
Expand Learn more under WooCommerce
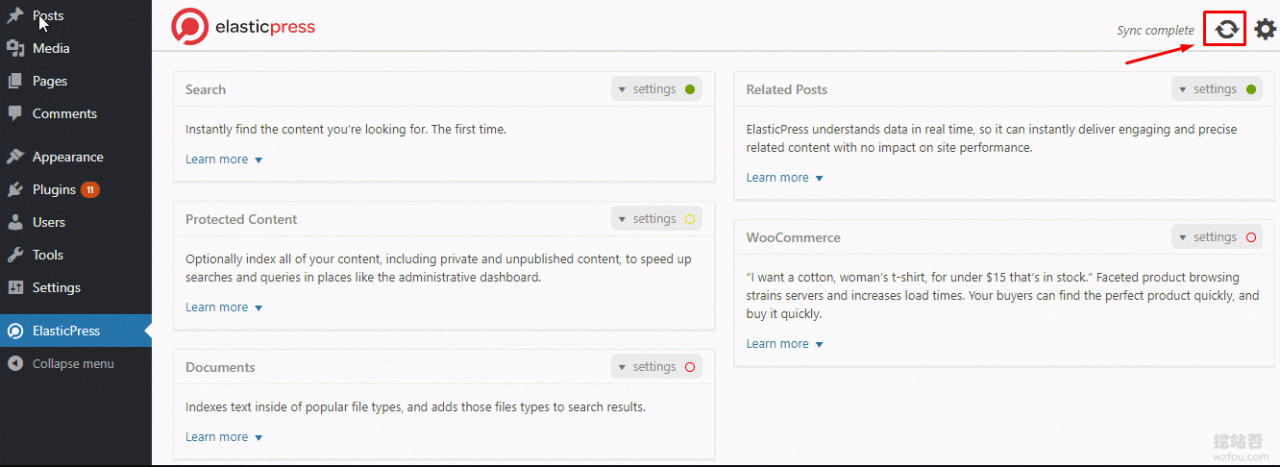[785, 343]
